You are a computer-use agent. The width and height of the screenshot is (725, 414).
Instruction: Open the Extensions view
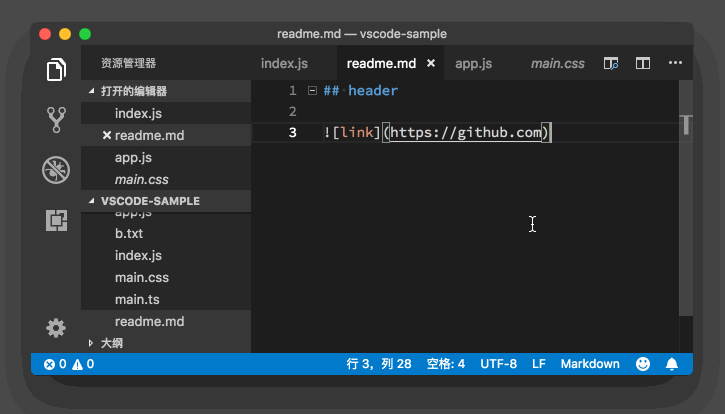[x=56, y=220]
